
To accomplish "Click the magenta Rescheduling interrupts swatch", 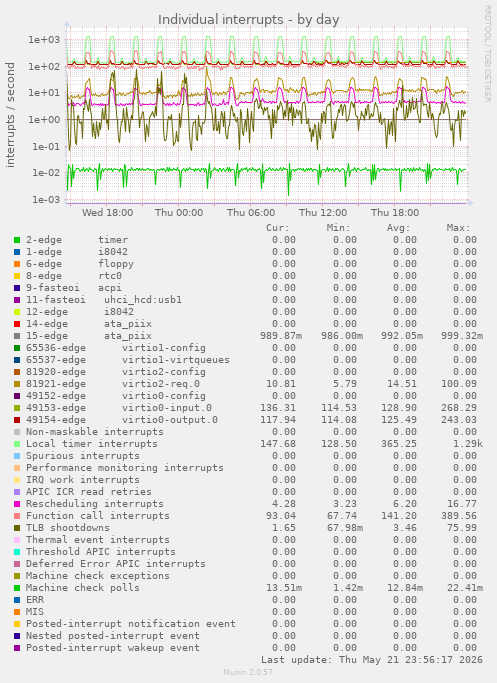I will click(x=17, y=504).
